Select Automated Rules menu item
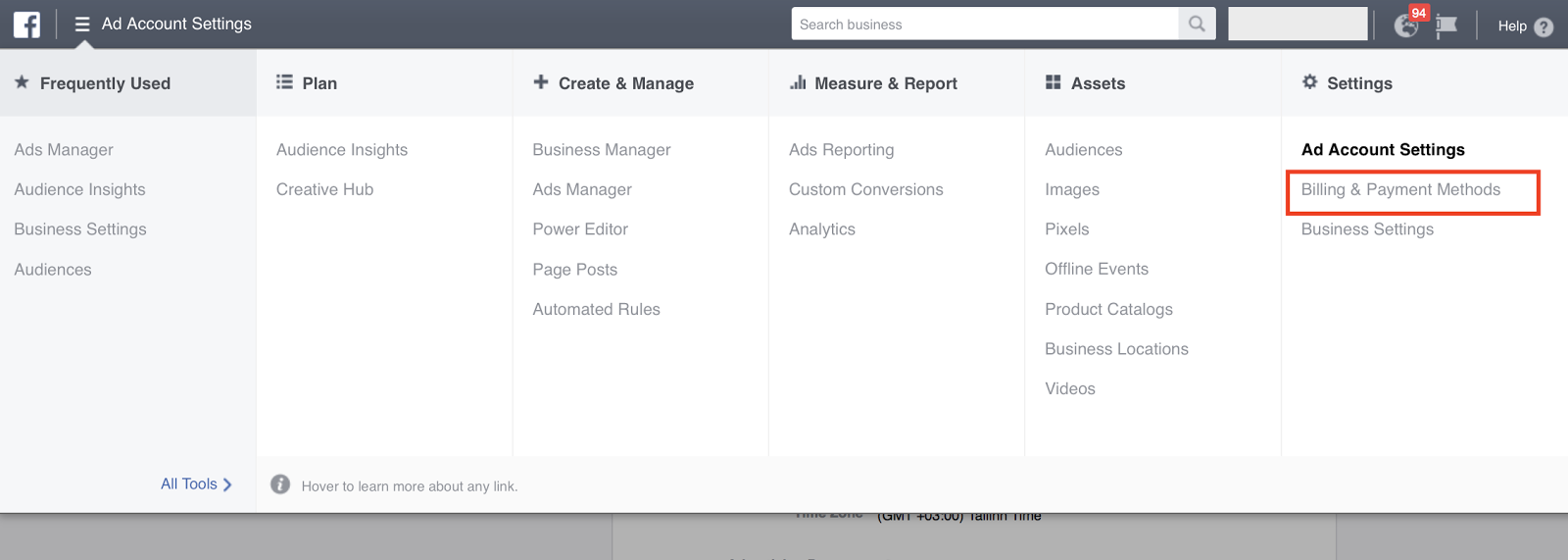Screen dimensions: 1568x560 pyautogui.click(x=596, y=310)
